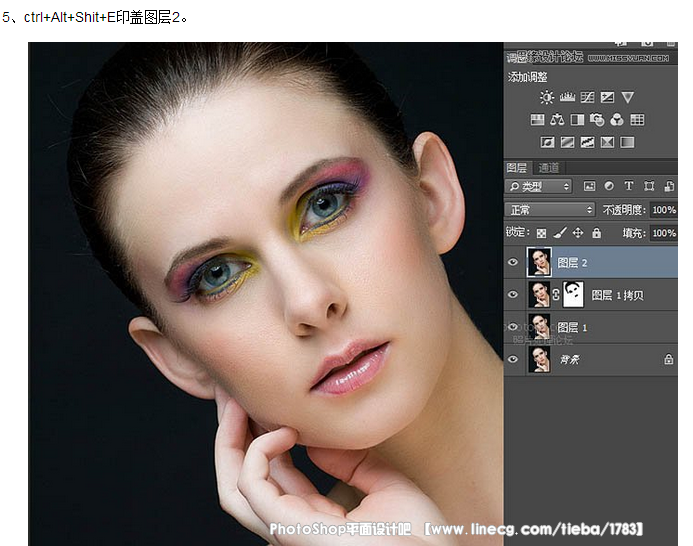Select layer name 图层 1 拷贝
The height and width of the screenshot is (546, 693).
pyautogui.click(x=617, y=295)
